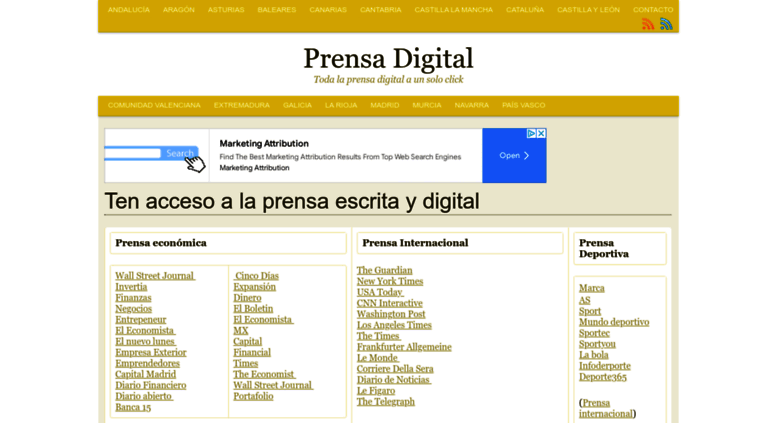This screenshot has height=423, width=777.
Task: Open the Castilla y León menu item
Action: coord(588,9)
